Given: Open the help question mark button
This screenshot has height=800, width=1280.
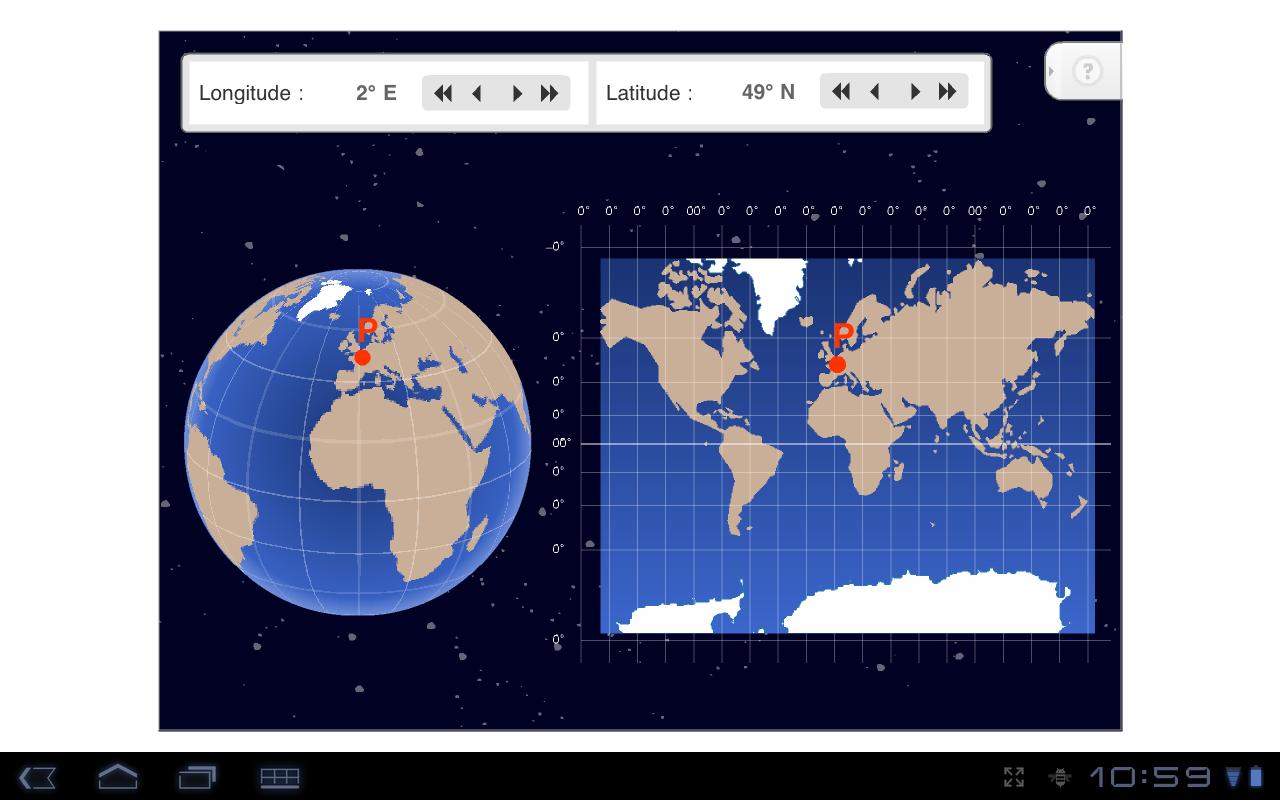Looking at the screenshot, I should pyautogui.click(x=1087, y=71).
